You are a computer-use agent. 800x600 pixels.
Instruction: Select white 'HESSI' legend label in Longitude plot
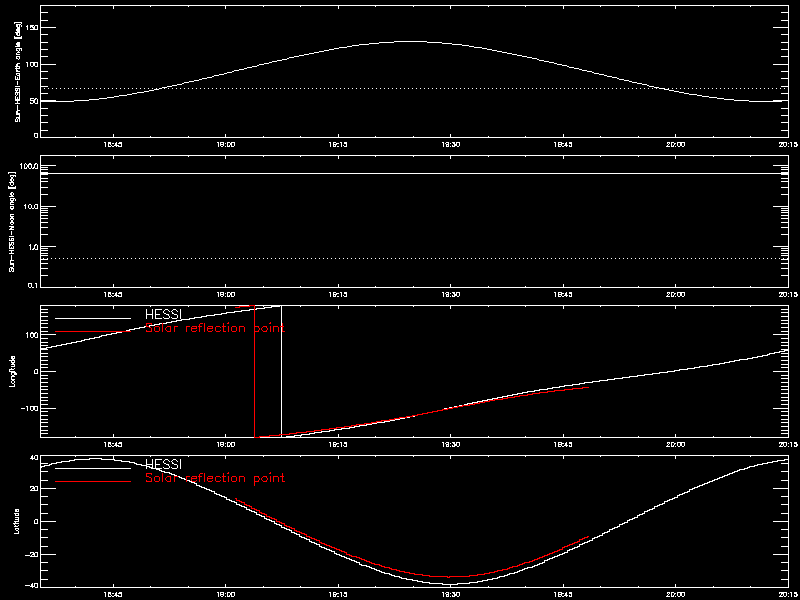pyautogui.click(x=163, y=312)
